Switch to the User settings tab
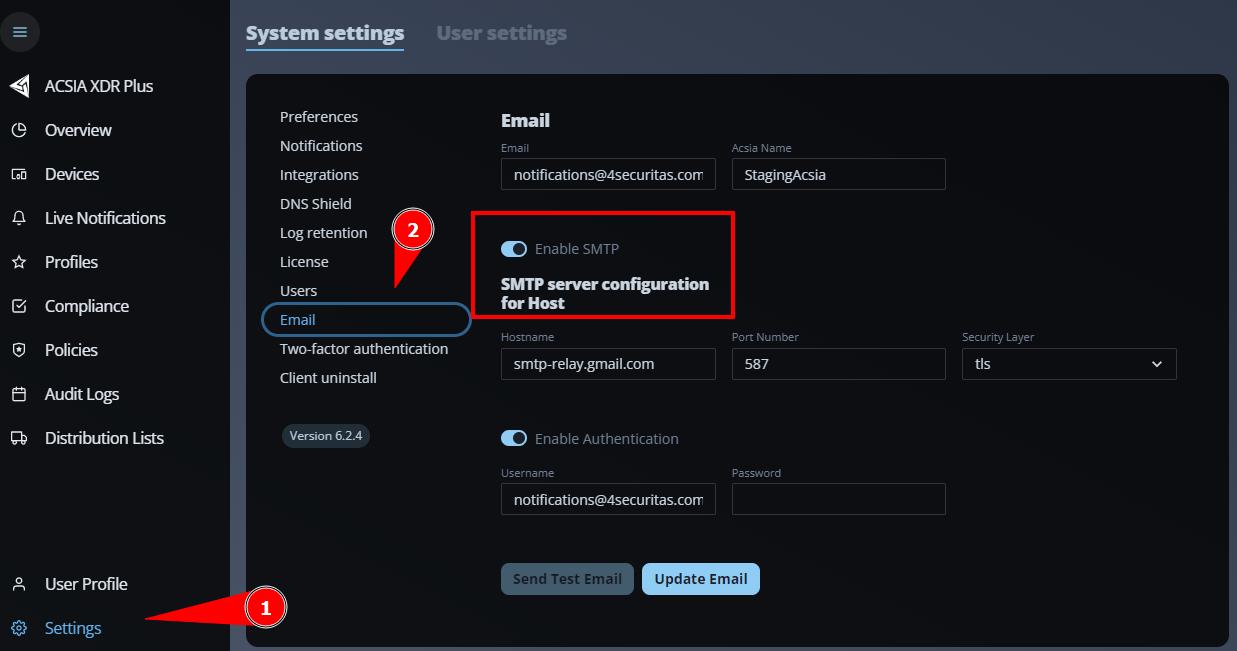The width and height of the screenshot is (1237, 651). 502,33
